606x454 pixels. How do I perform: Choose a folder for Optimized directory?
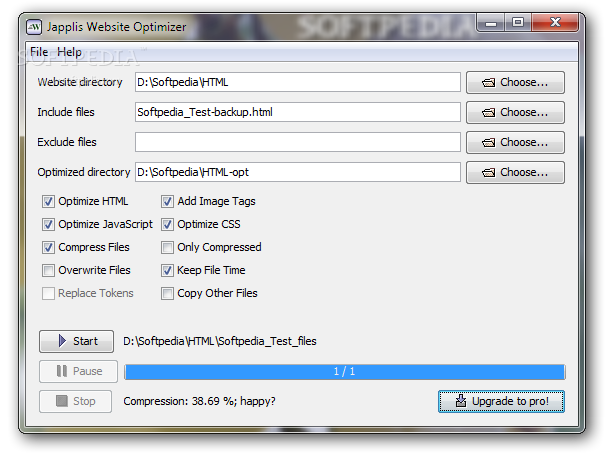pos(515,172)
